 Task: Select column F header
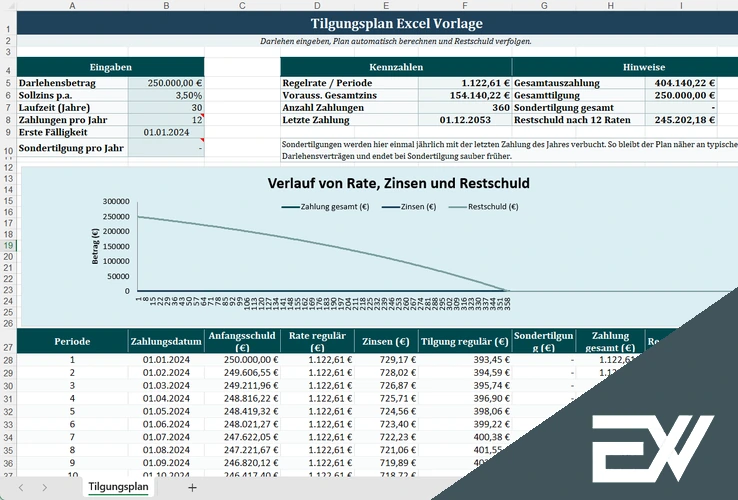coord(465,5)
